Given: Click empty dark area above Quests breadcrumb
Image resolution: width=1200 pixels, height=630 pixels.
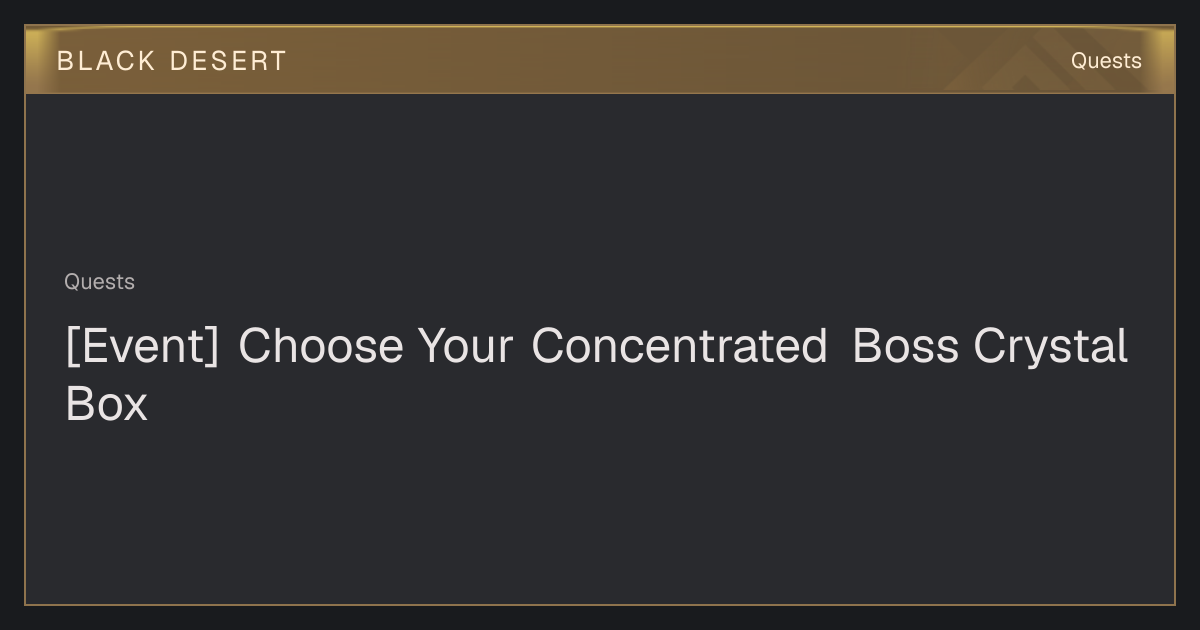Looking at the screenshot, I should [600, 180].
